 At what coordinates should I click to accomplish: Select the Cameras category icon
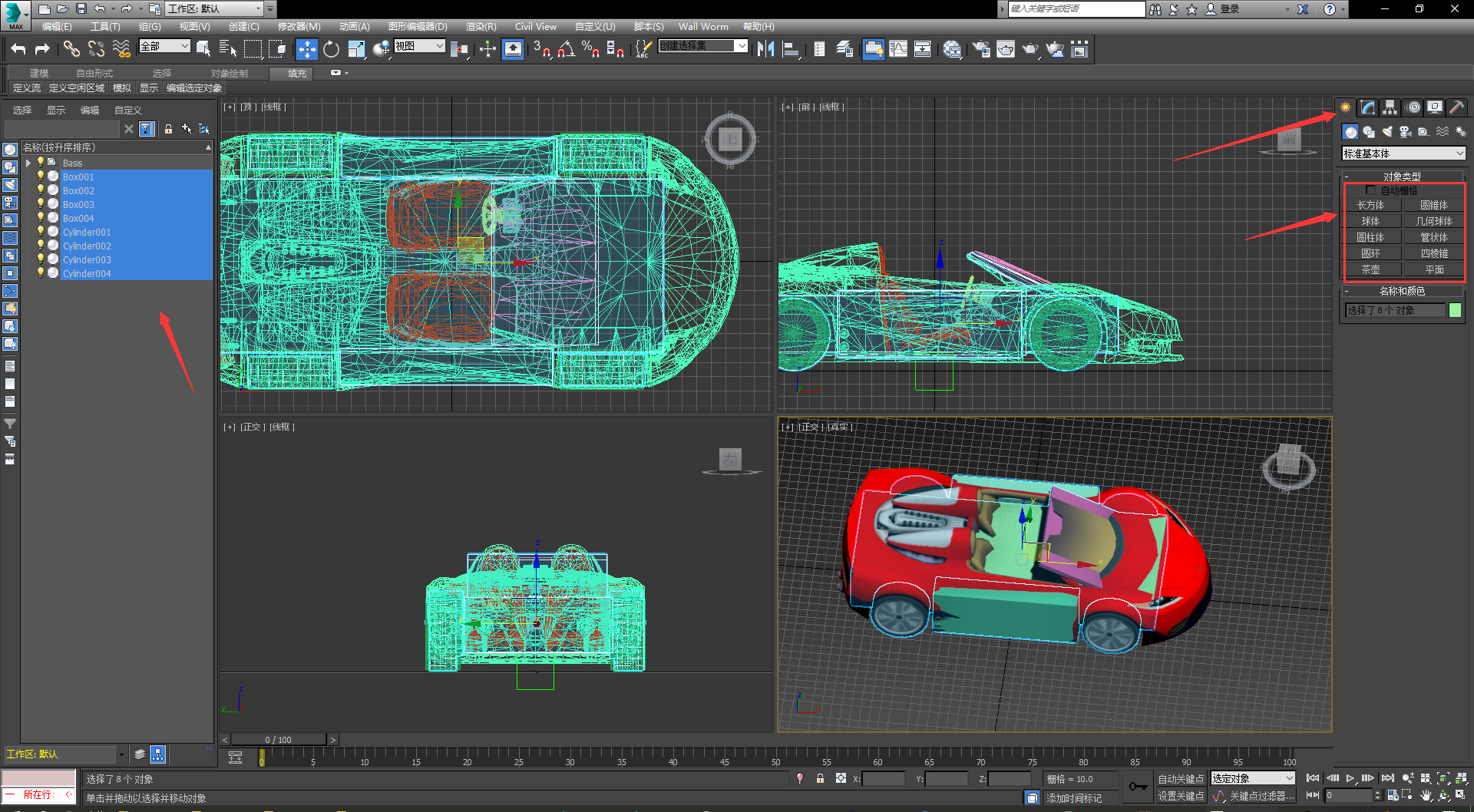tap(1405, 132)
